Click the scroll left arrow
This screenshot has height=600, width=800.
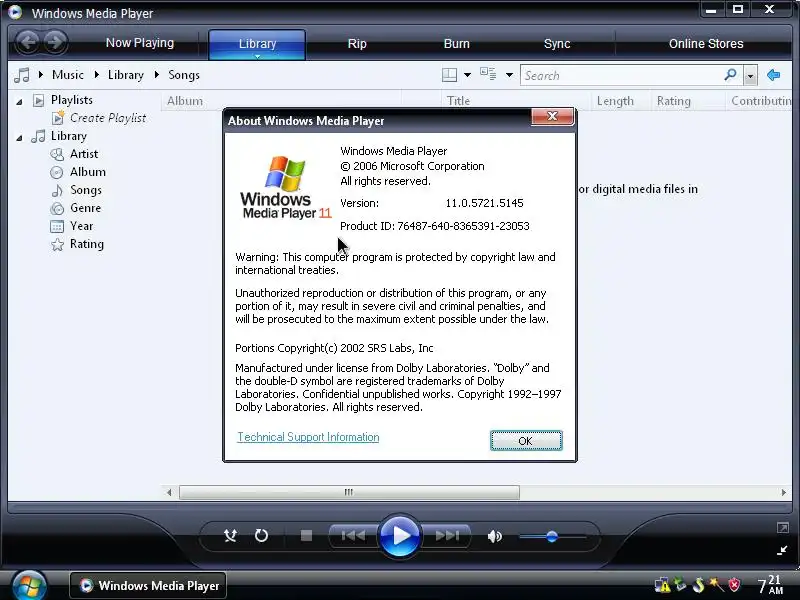169,492
